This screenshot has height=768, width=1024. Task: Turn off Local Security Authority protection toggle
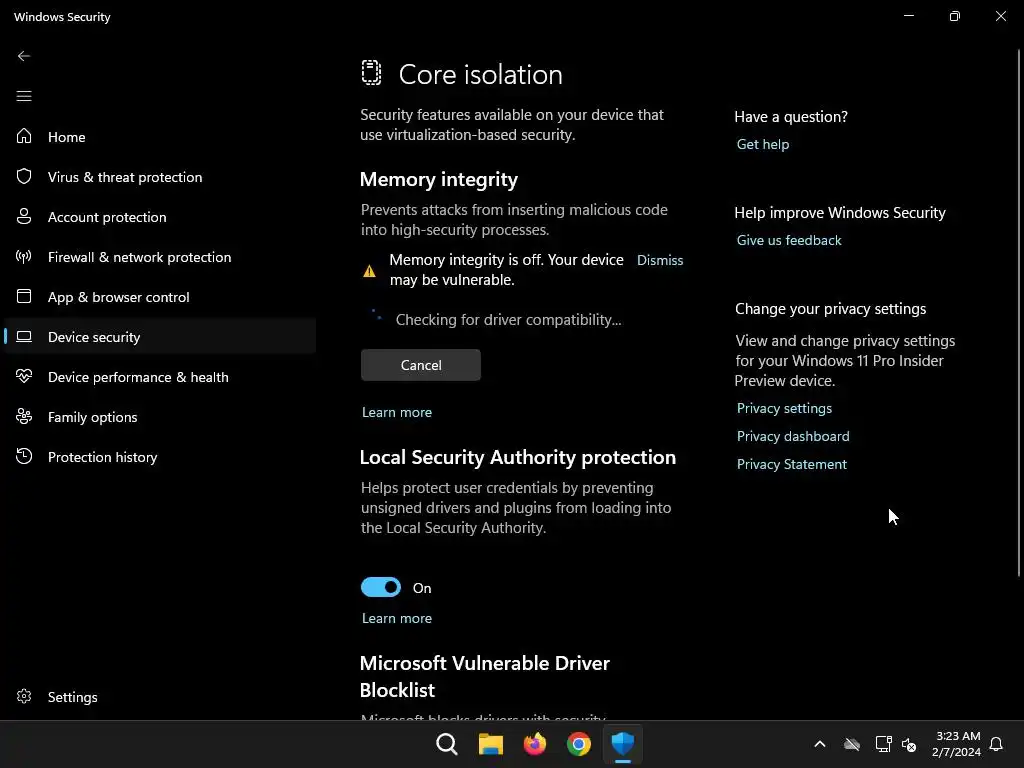click(381, 587)
